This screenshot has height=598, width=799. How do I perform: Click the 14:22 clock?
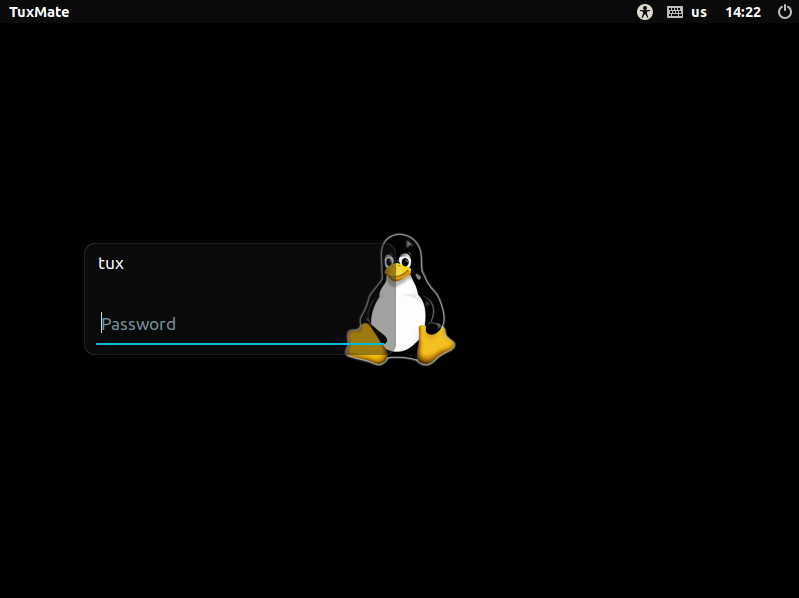pos(743,12)
